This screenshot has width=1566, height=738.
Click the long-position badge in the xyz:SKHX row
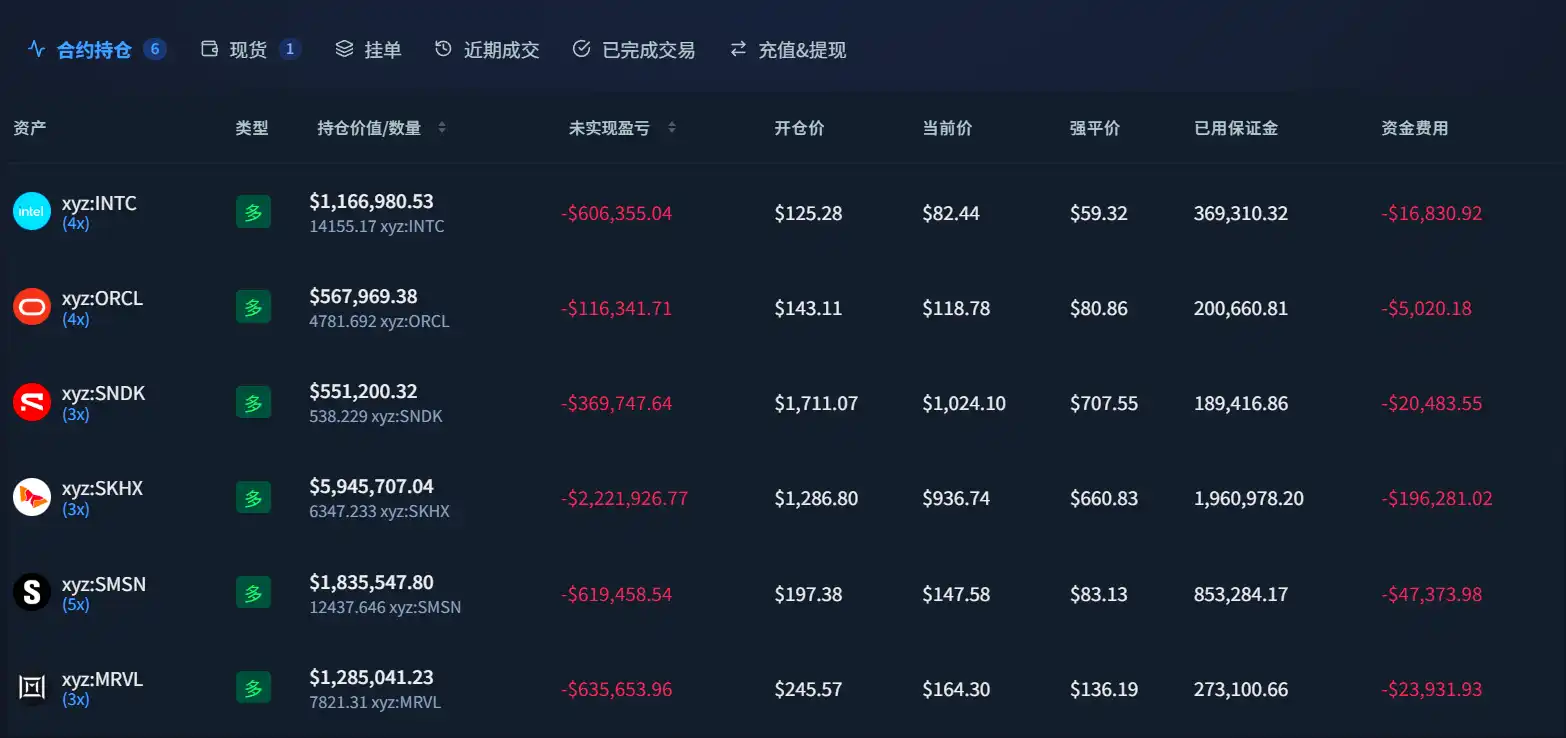[x=253, y=498]
